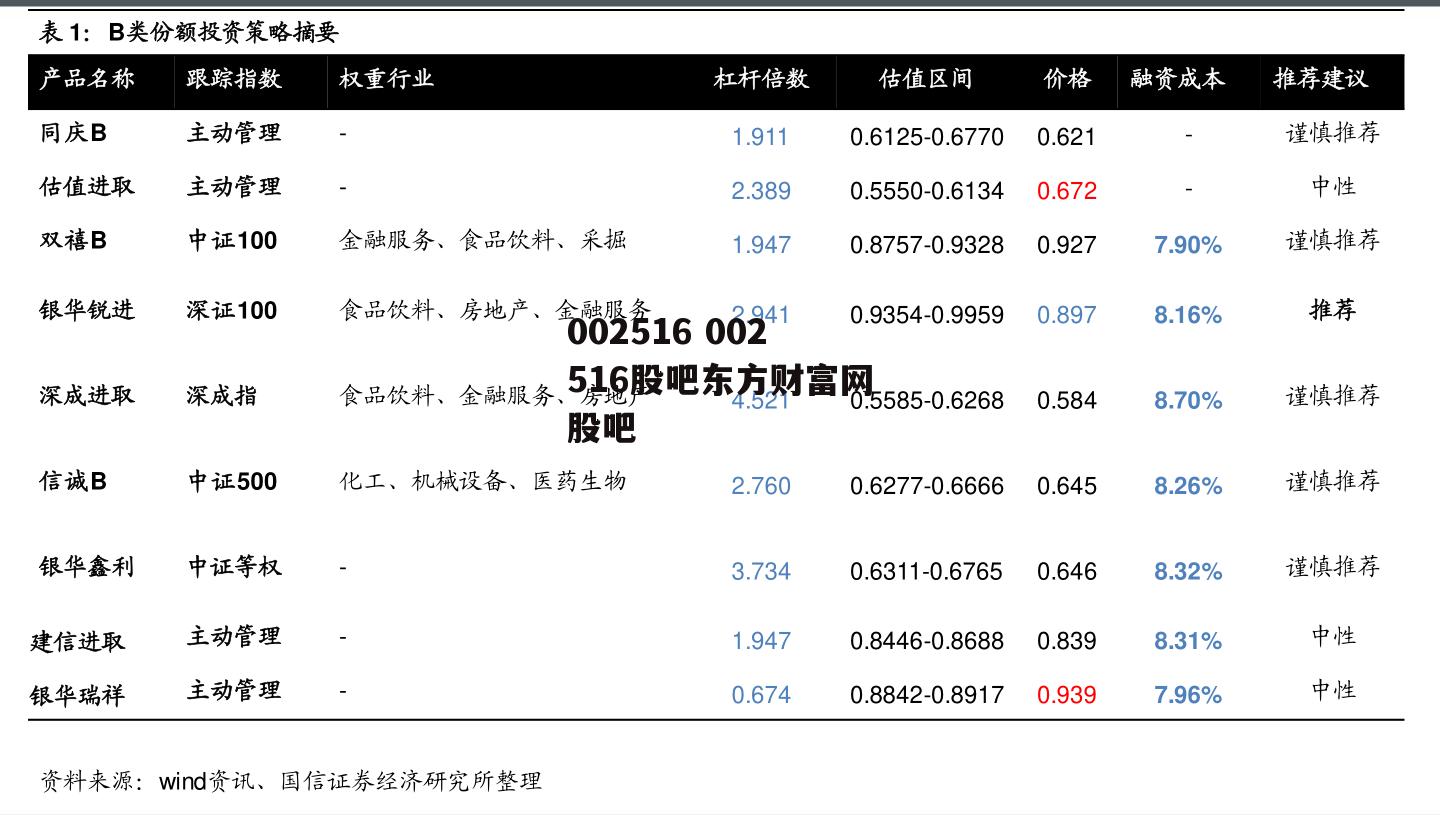Click valuation range "0.6311-0.6765"
1440x815 pixels.
point(927,571)
